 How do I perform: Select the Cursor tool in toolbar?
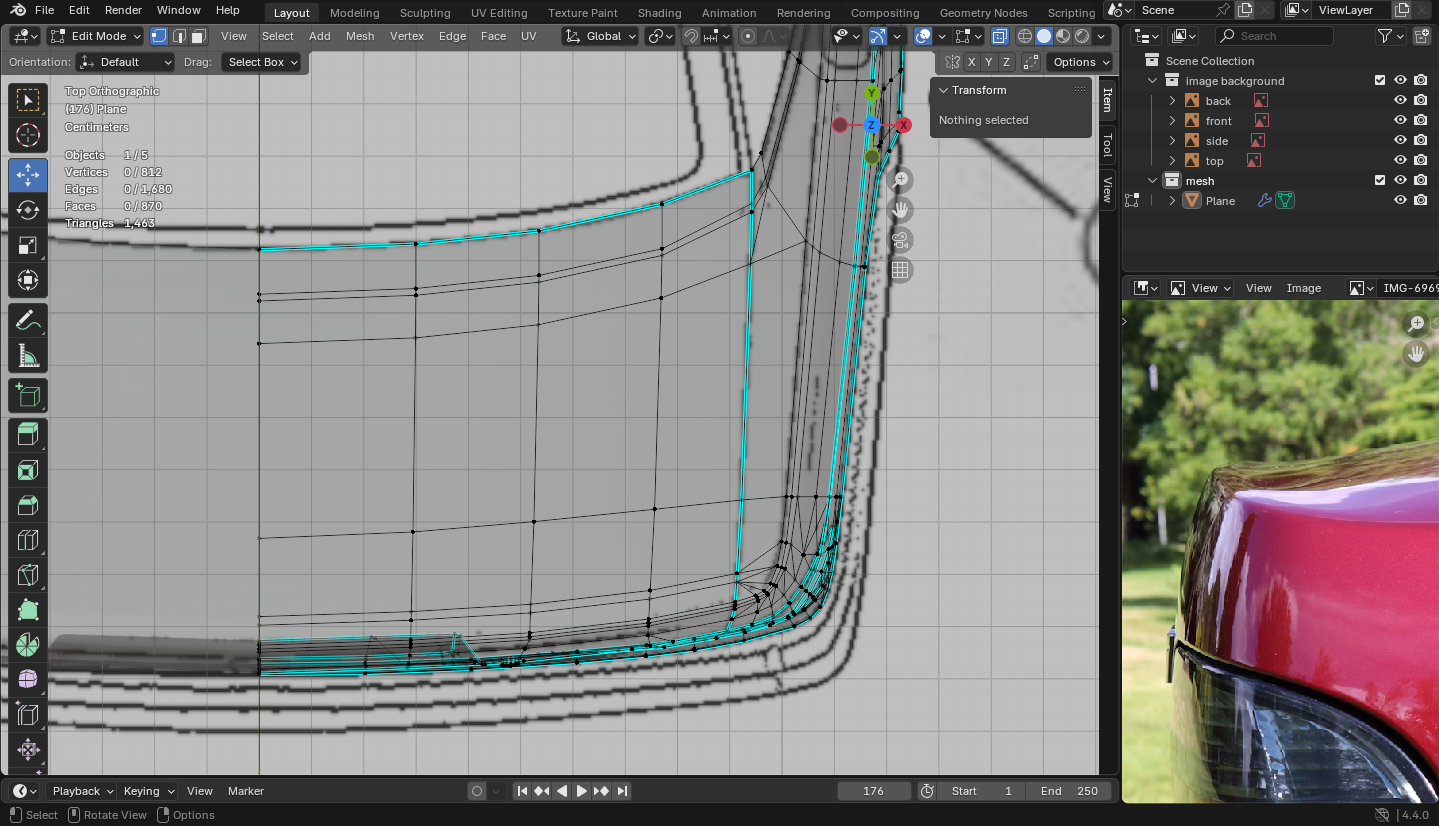click(x=28, y=135)
